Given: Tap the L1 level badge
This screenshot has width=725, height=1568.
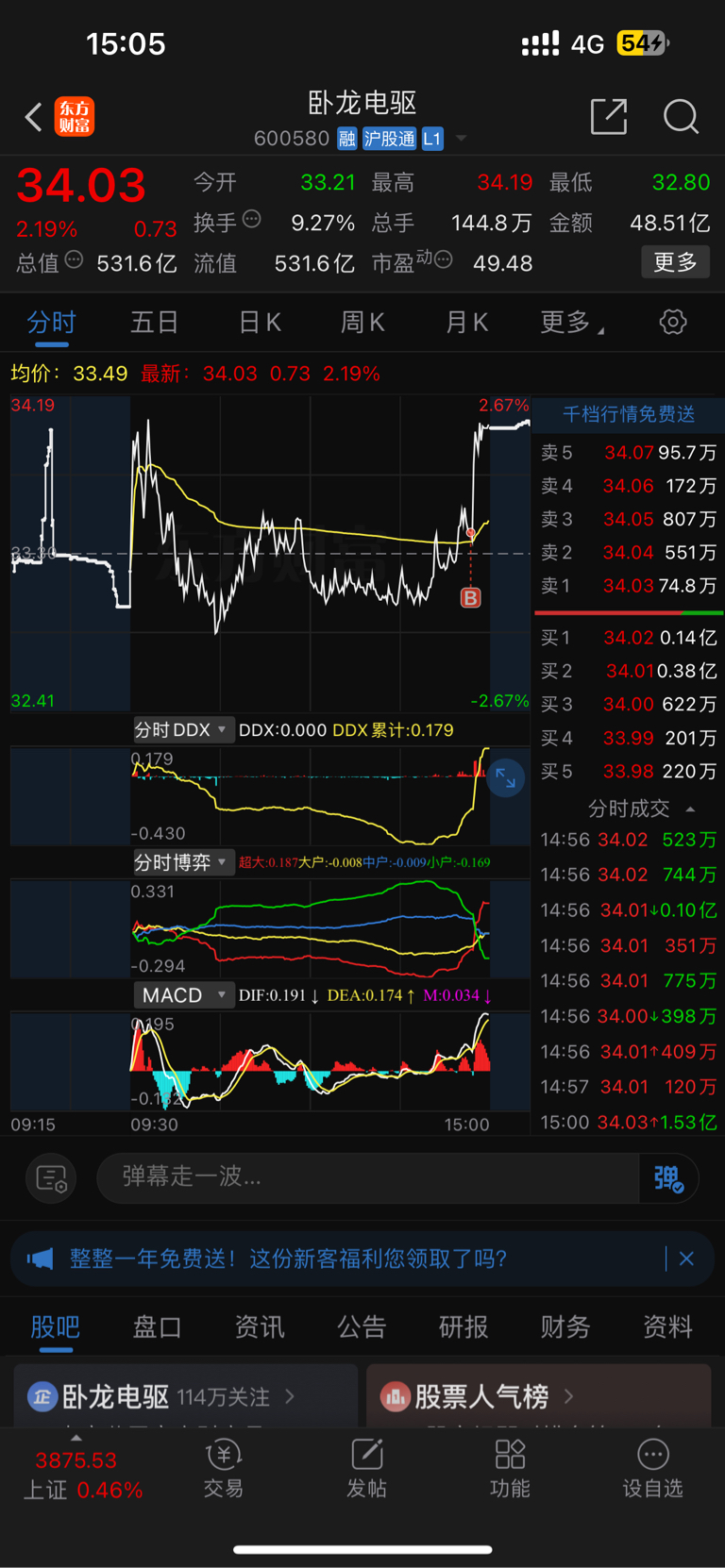Looking at the screenshot, I should [x=431, y=139].
